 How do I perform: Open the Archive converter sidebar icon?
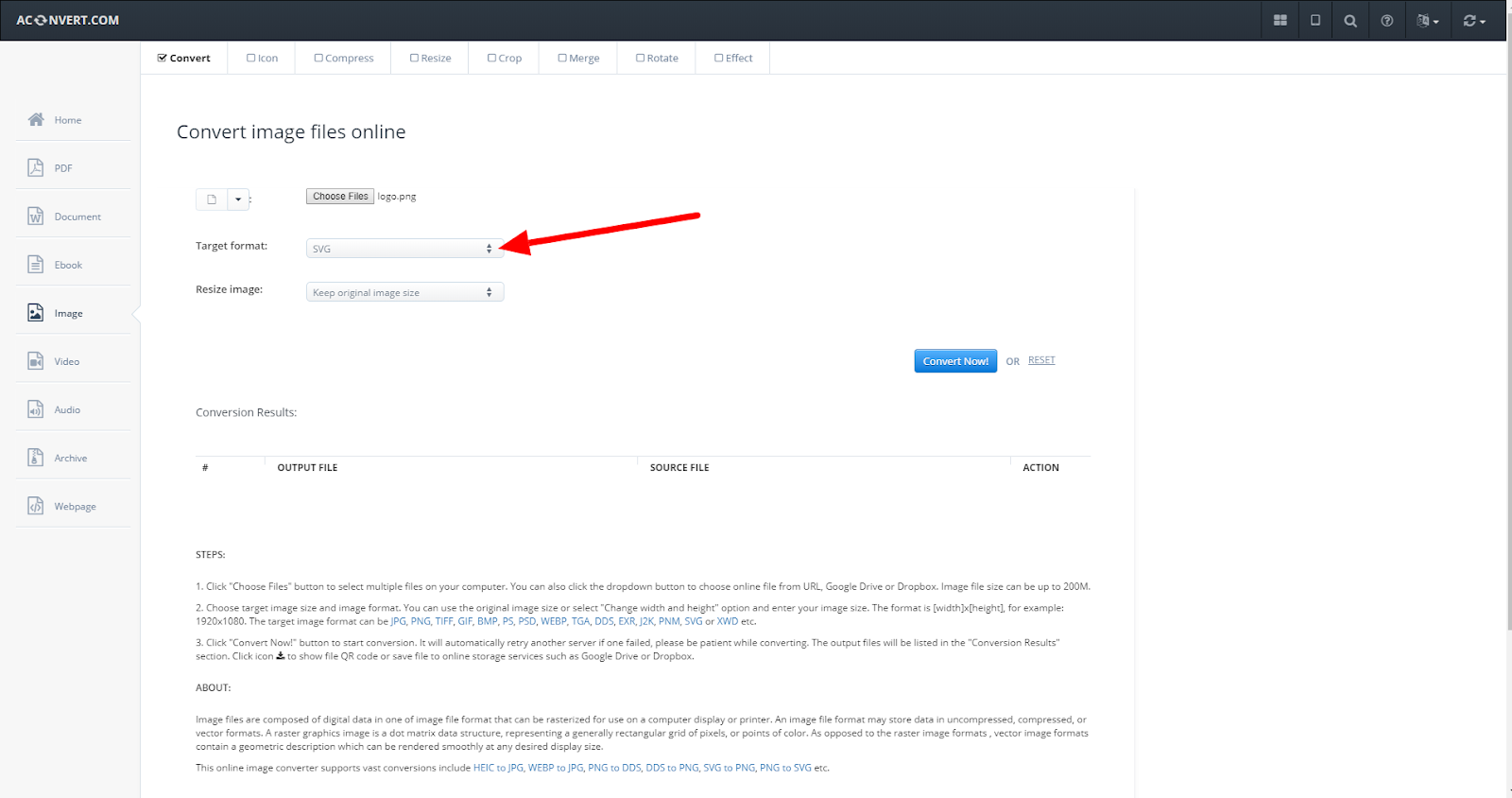pyautogui.click(x=36, y=457)
